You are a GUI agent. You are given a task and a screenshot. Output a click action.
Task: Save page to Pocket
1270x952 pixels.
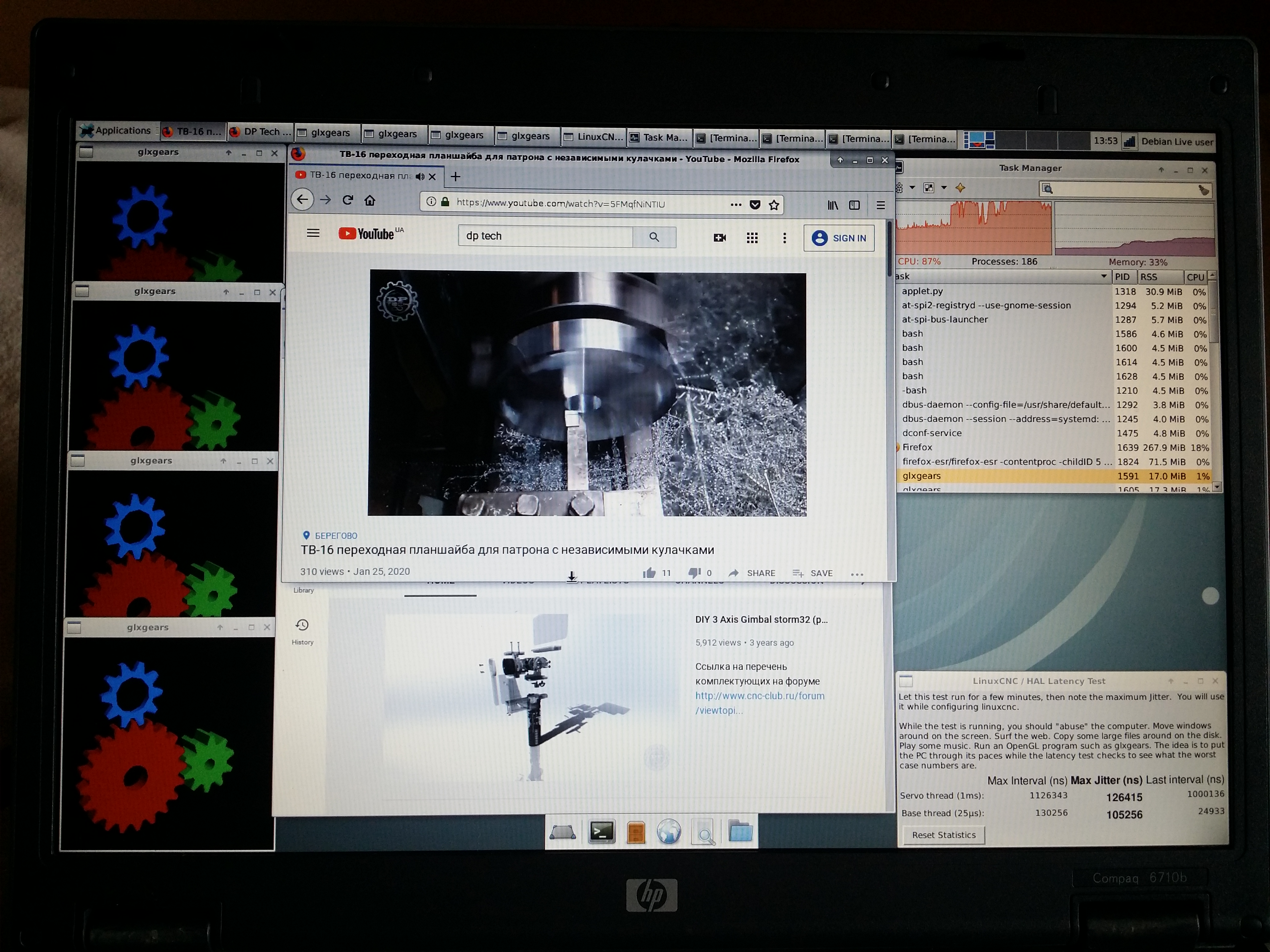tap(755, 205)
